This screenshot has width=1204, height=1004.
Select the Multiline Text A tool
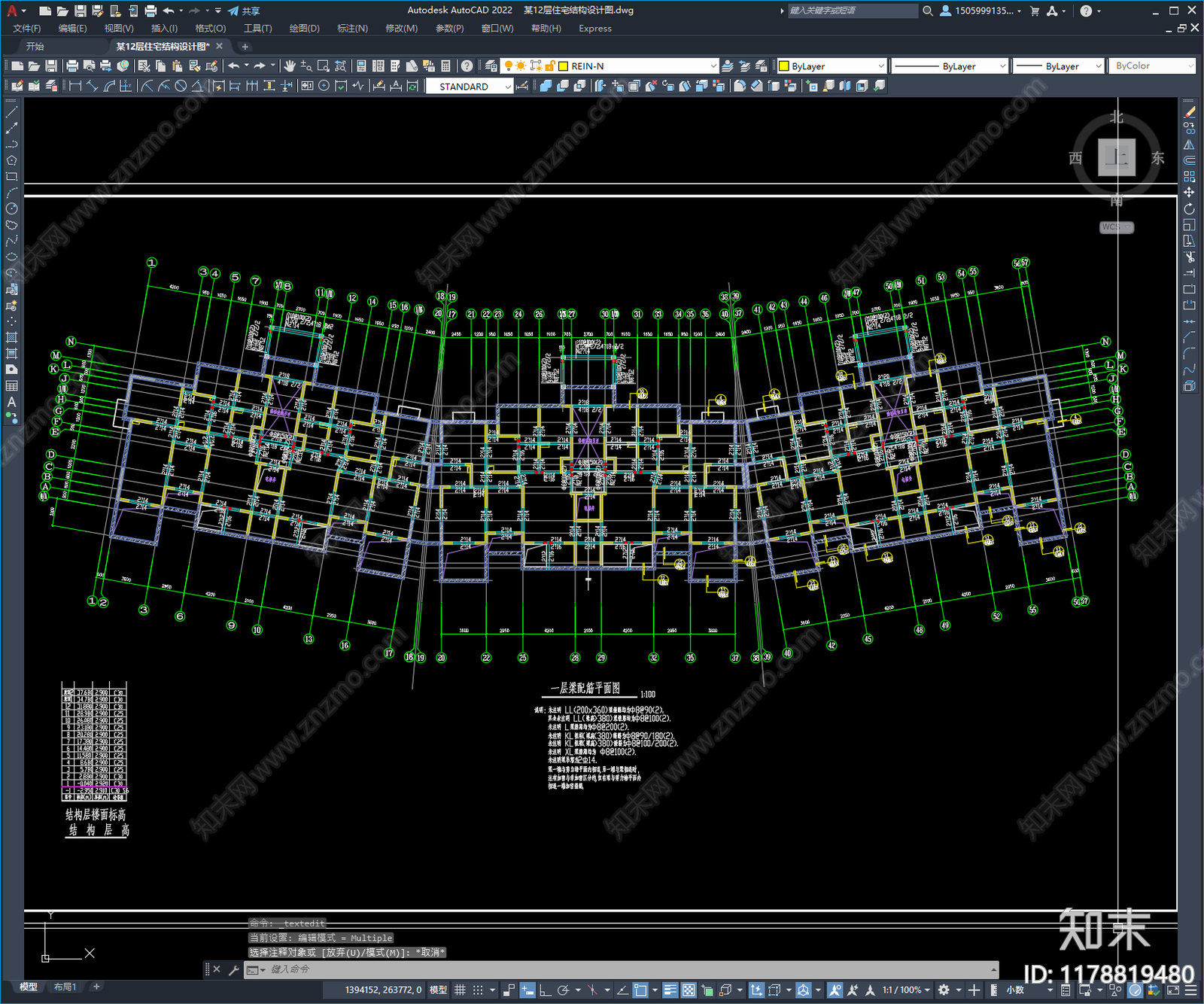pyautogui.click(x=11, y=402)
